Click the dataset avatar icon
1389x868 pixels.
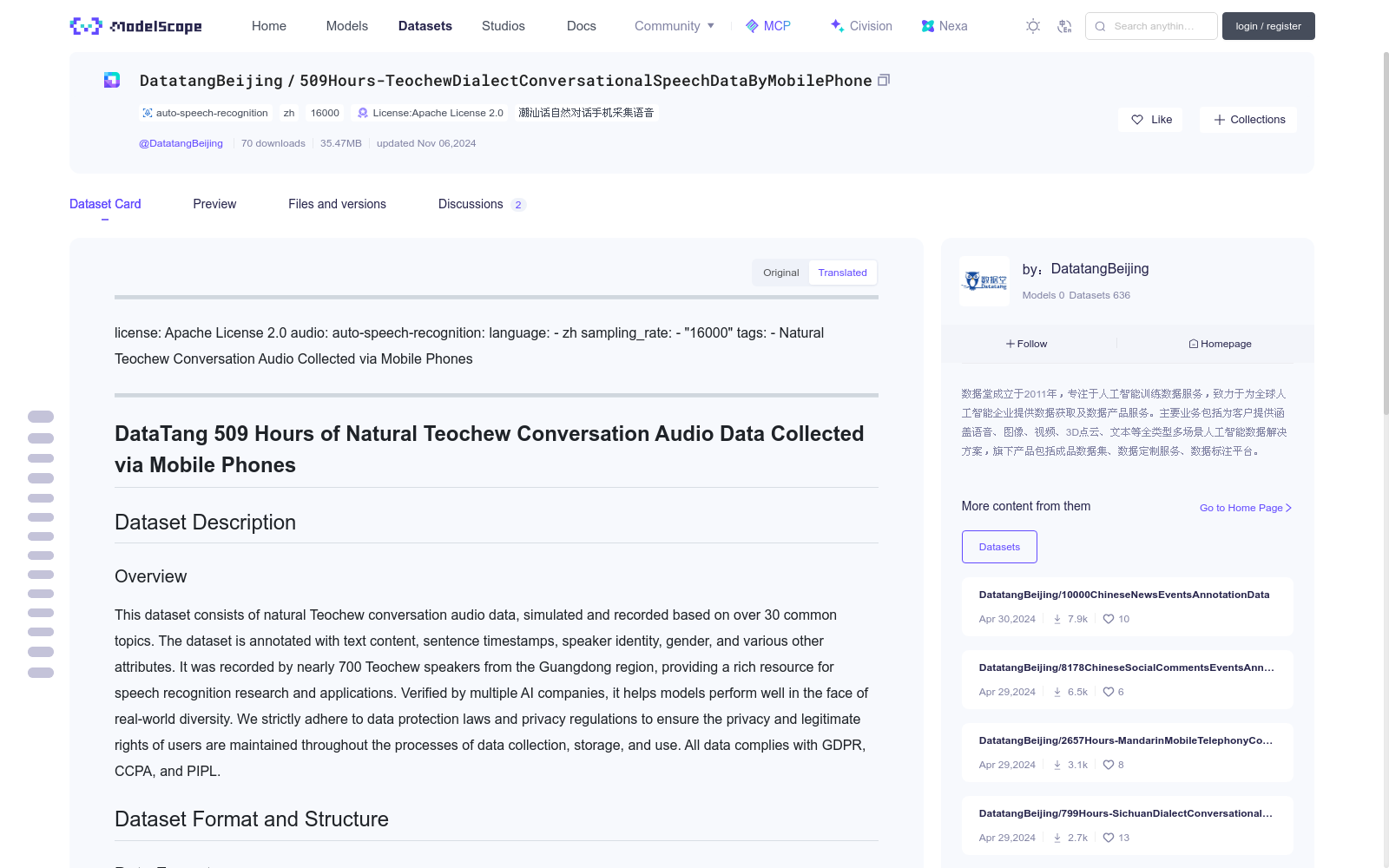112,80
